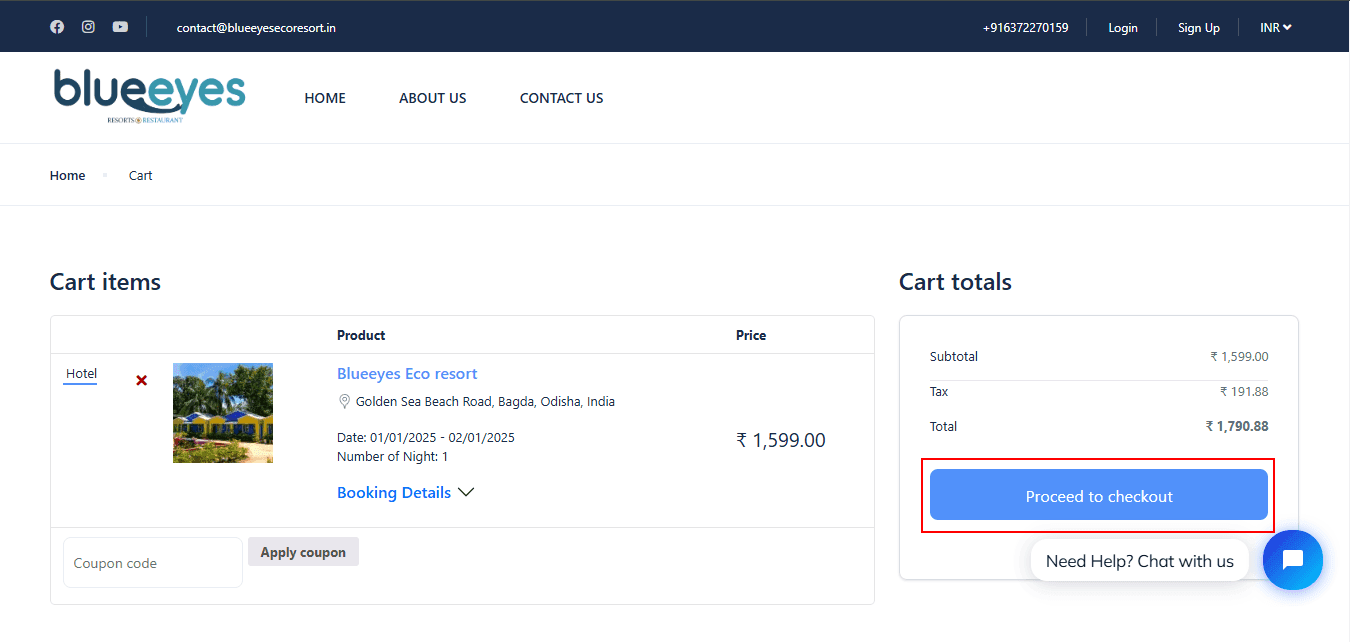
Task: Open the Facebook social icon
Action: (x=57, y=27)
